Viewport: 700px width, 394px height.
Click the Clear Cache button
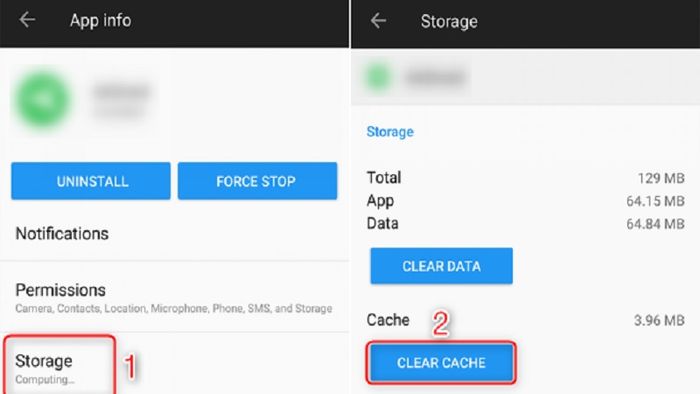tap(442, 363)
